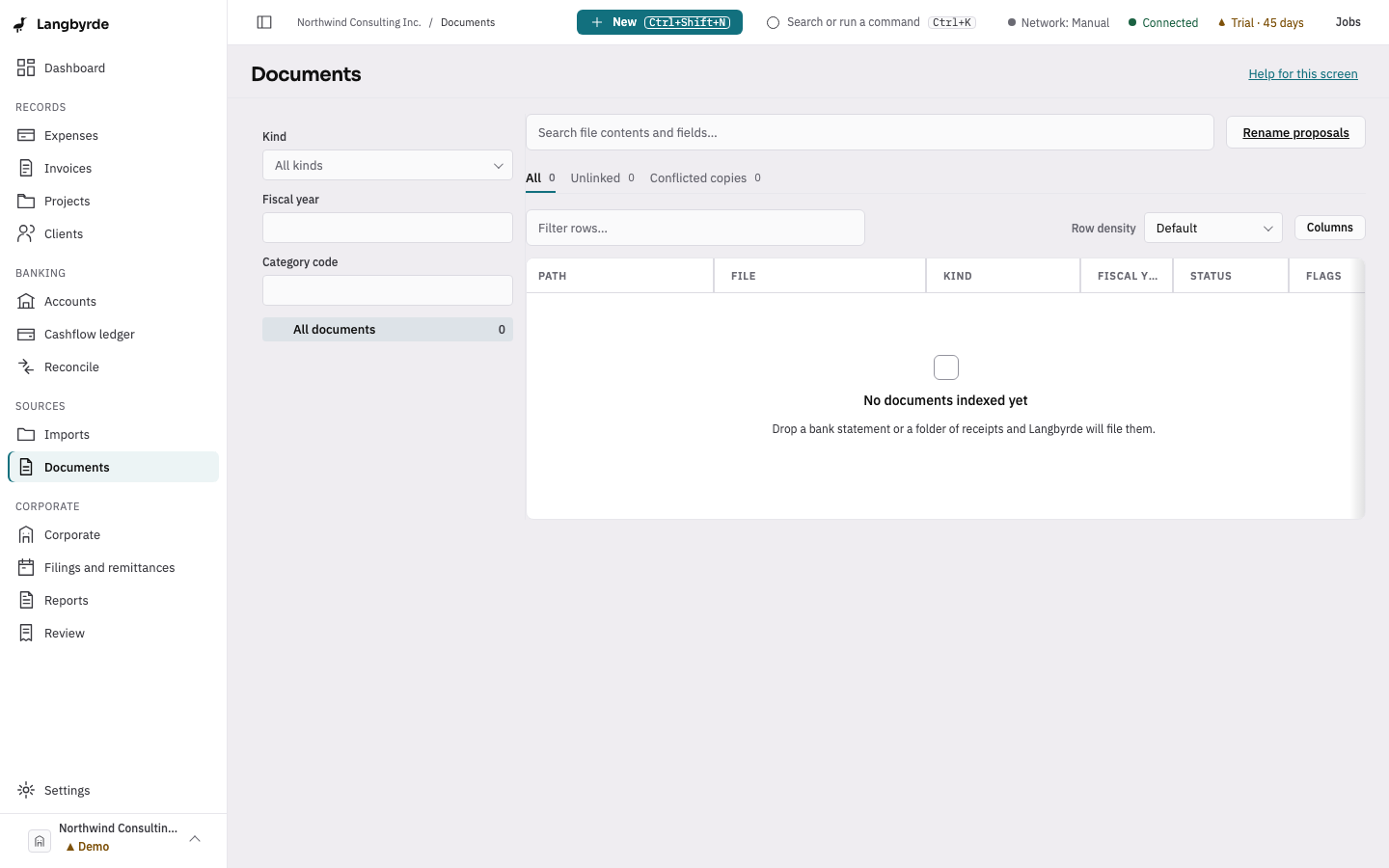Viewport: 1389px width, 868px height.
Task: Sort by the STATUS column header
Action: (x=1231, y=276)
